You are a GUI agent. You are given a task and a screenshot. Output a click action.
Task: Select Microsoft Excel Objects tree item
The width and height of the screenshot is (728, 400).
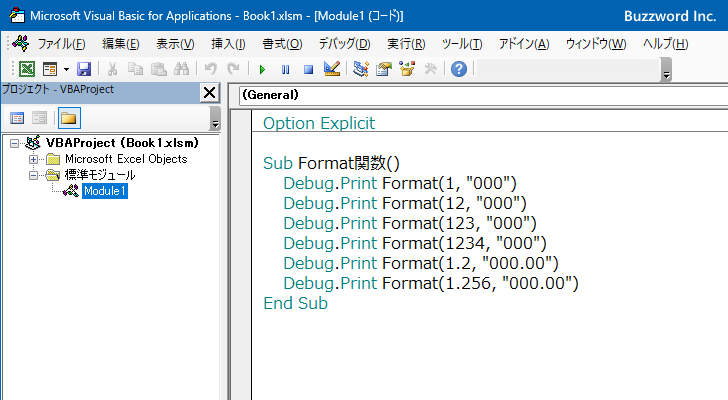pyautogui.click(x=126, y=159)
